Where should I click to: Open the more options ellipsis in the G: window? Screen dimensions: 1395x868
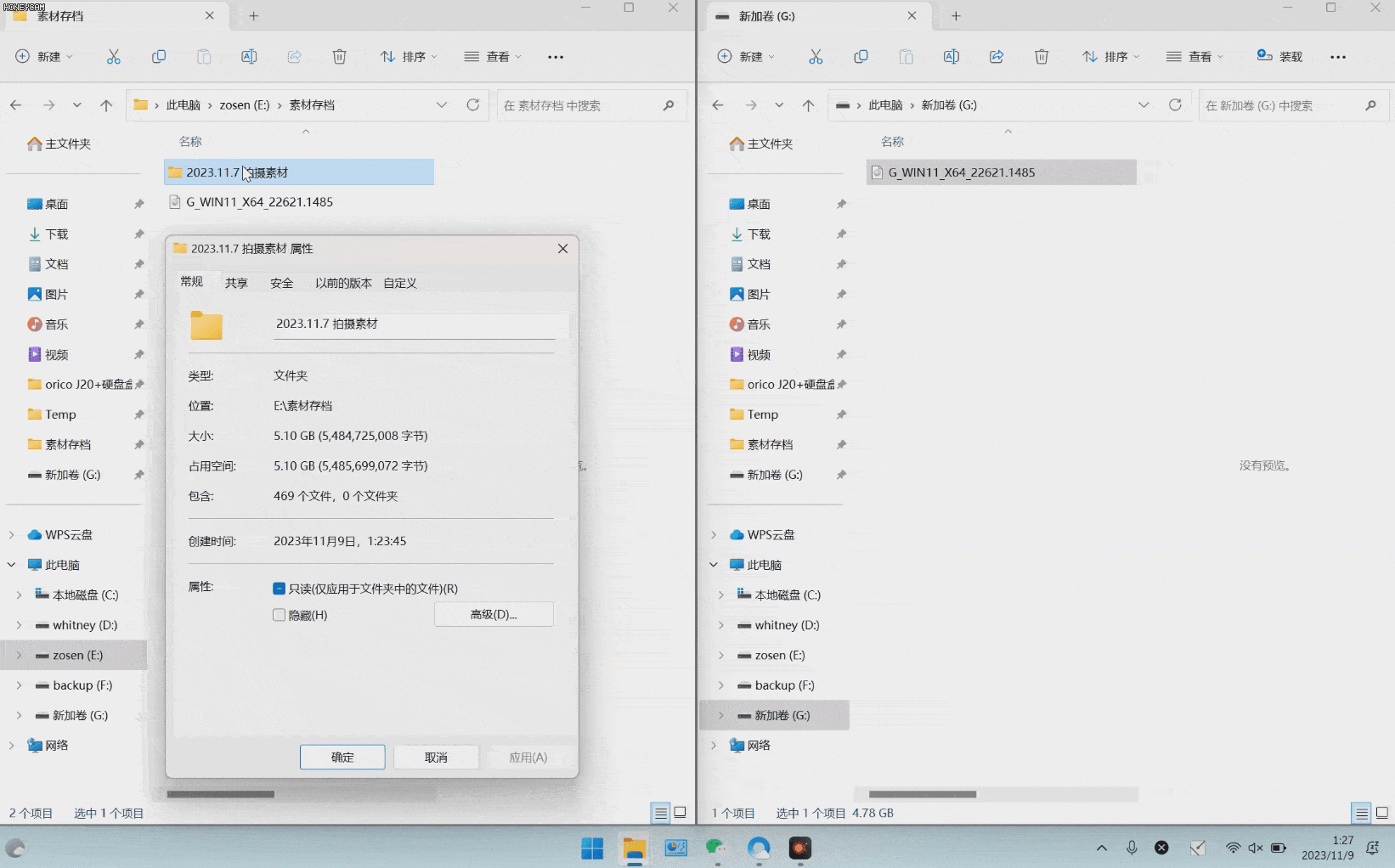click(x=1338, y=57)
